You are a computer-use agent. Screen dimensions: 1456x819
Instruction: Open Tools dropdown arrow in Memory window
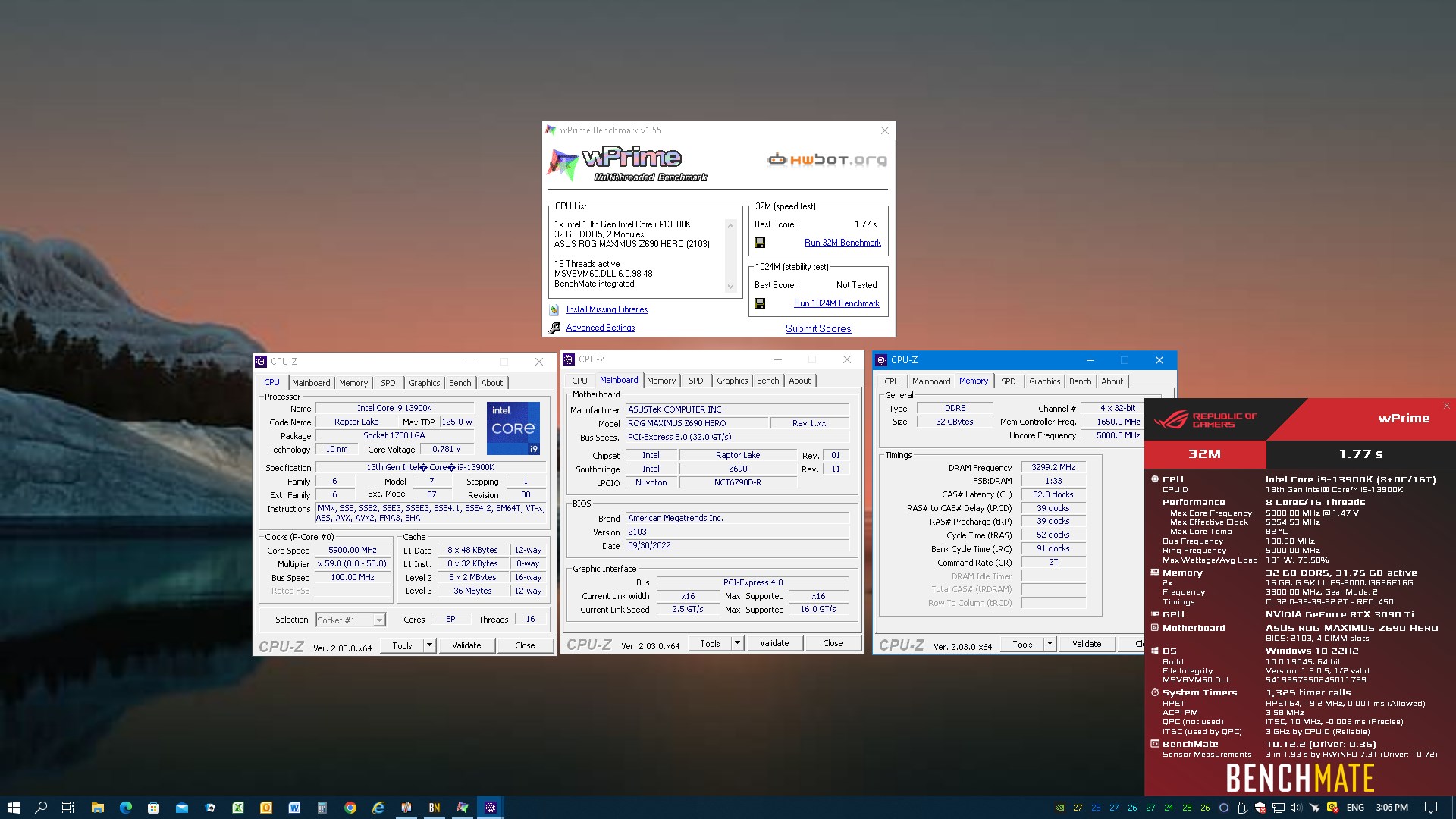click(1050, 644)
